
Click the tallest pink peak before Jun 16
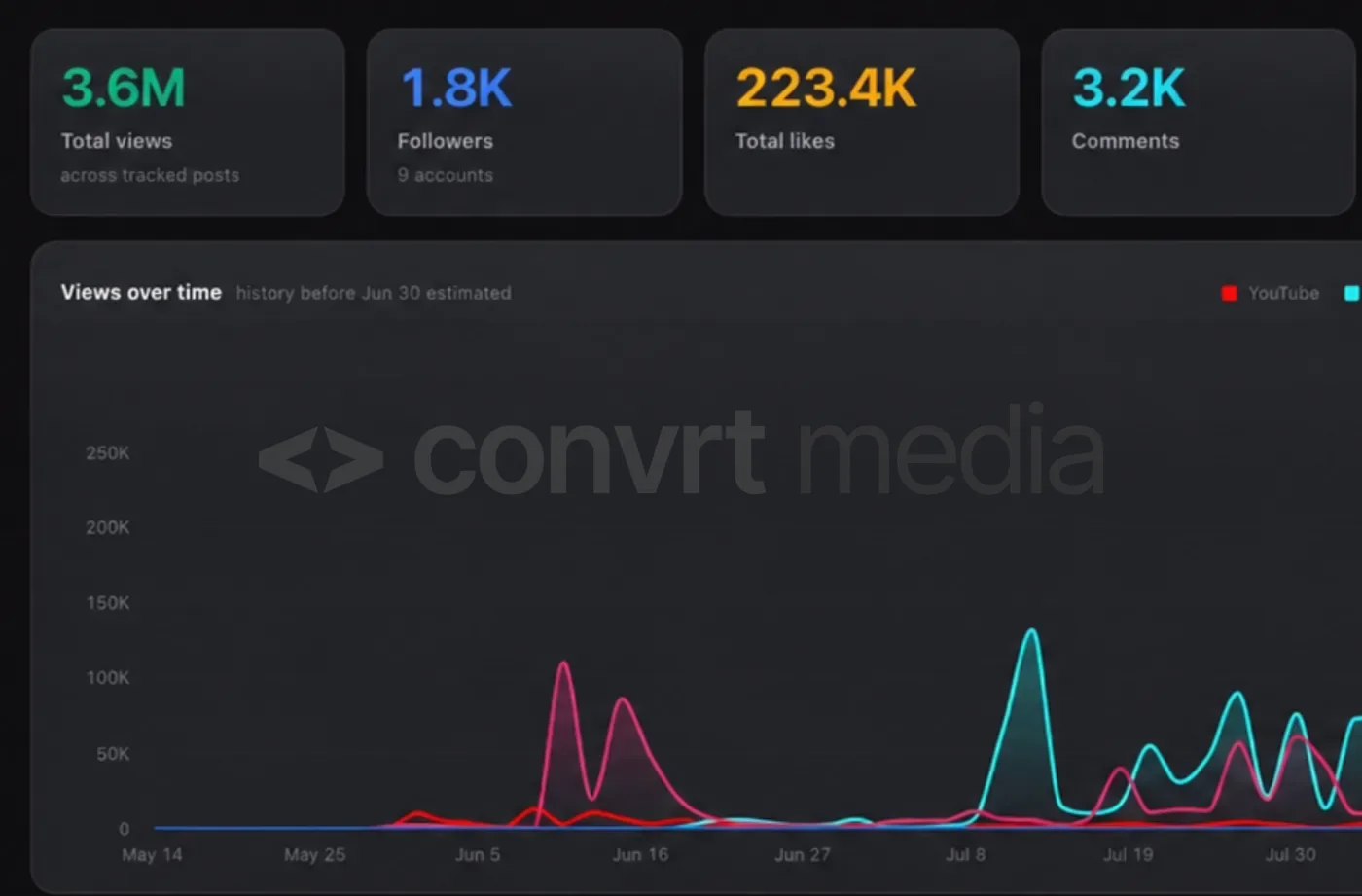(563, 664)
